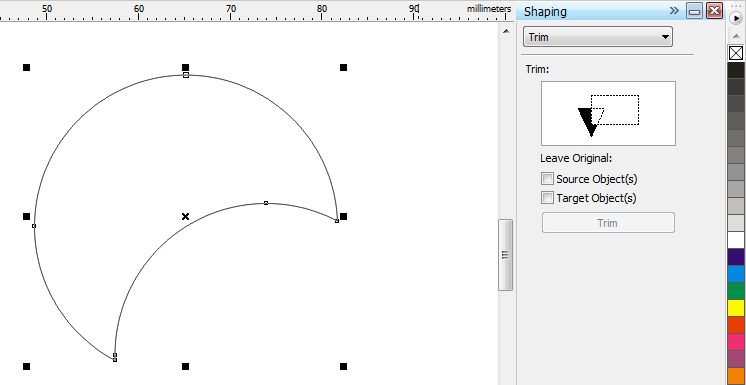Viewport: 746px width, 385px height.
Task: Pick the red-orange color swatch
Action: pos(736,325)
